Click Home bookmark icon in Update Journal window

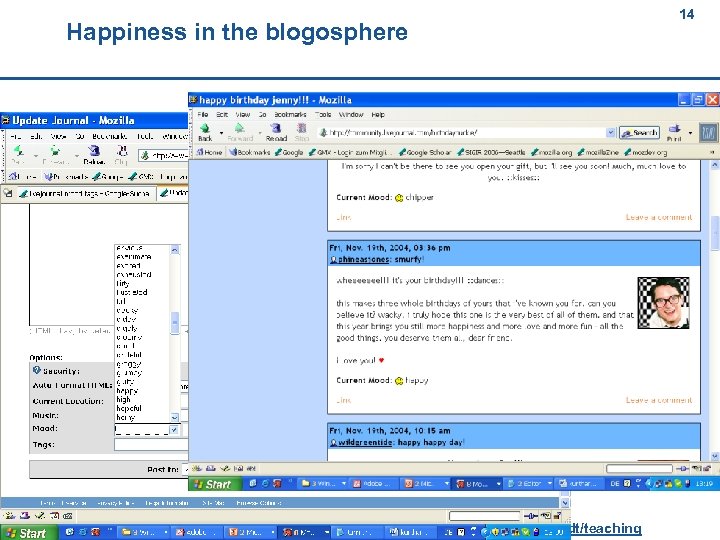coord(13,176)
